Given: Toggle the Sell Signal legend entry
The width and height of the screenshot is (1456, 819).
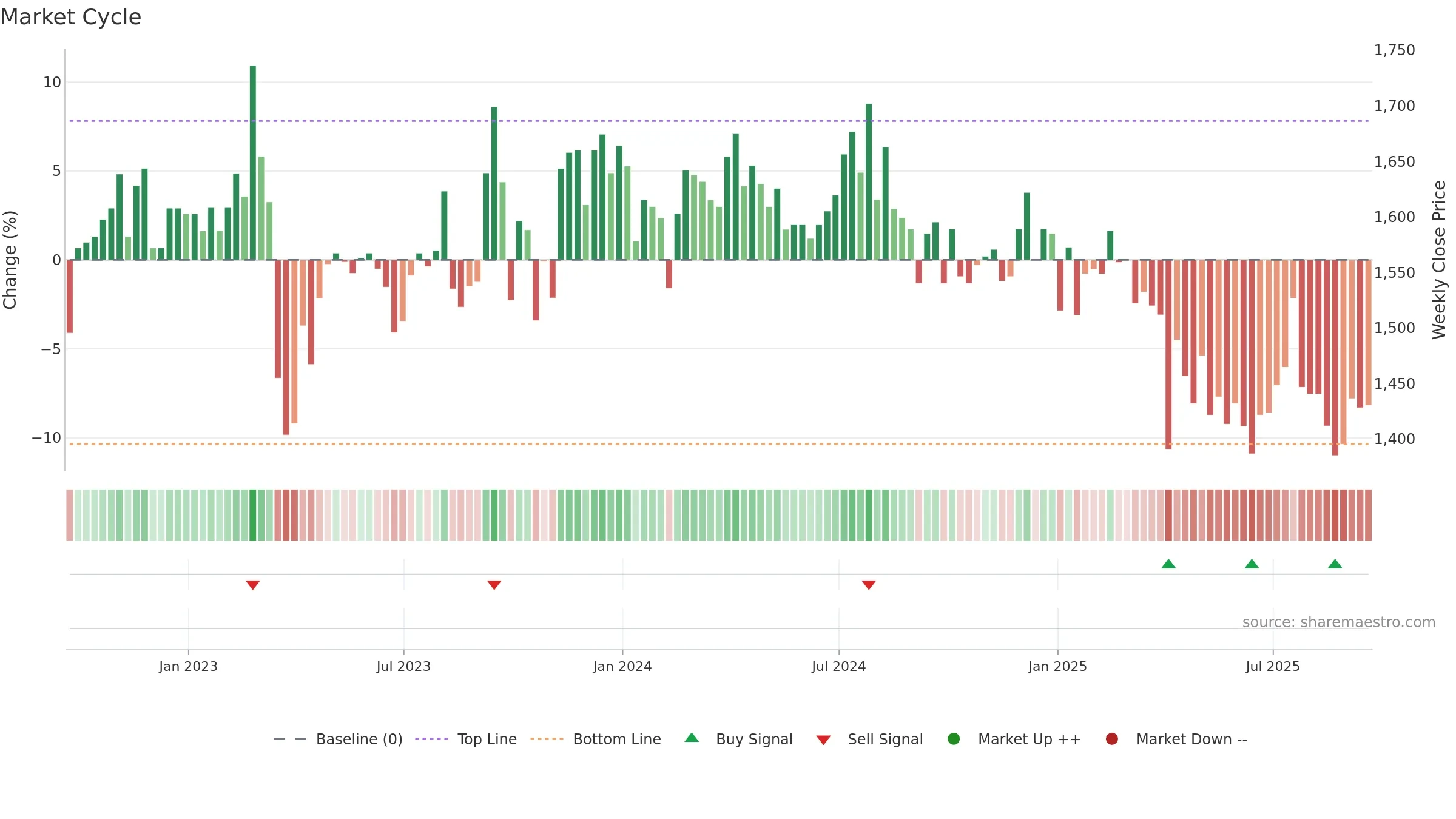Looking at the screenshot, I should 869,739.
